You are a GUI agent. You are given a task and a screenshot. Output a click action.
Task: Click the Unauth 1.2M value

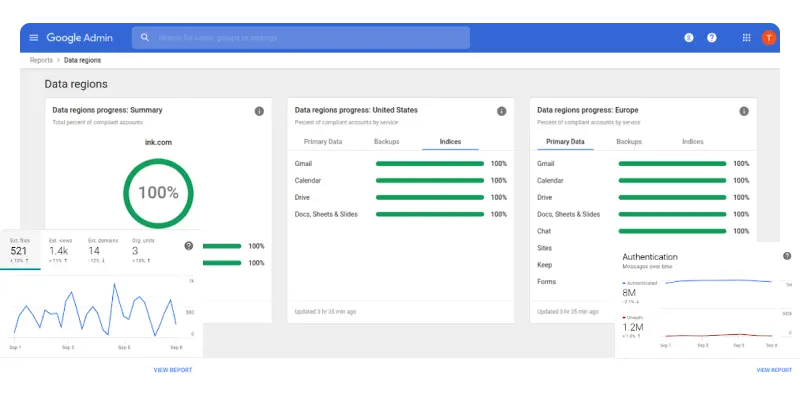pyautogui.click(x=633, y=327)
